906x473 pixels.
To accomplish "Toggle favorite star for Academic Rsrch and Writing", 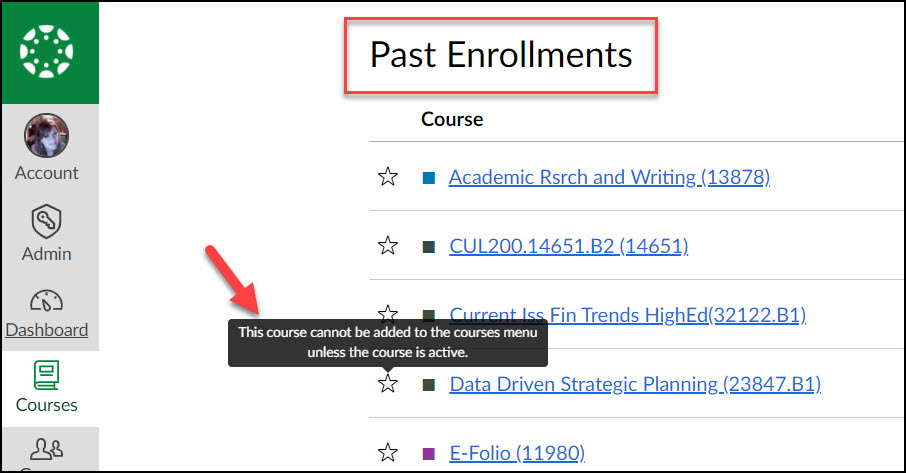I will tap(388, 176).
